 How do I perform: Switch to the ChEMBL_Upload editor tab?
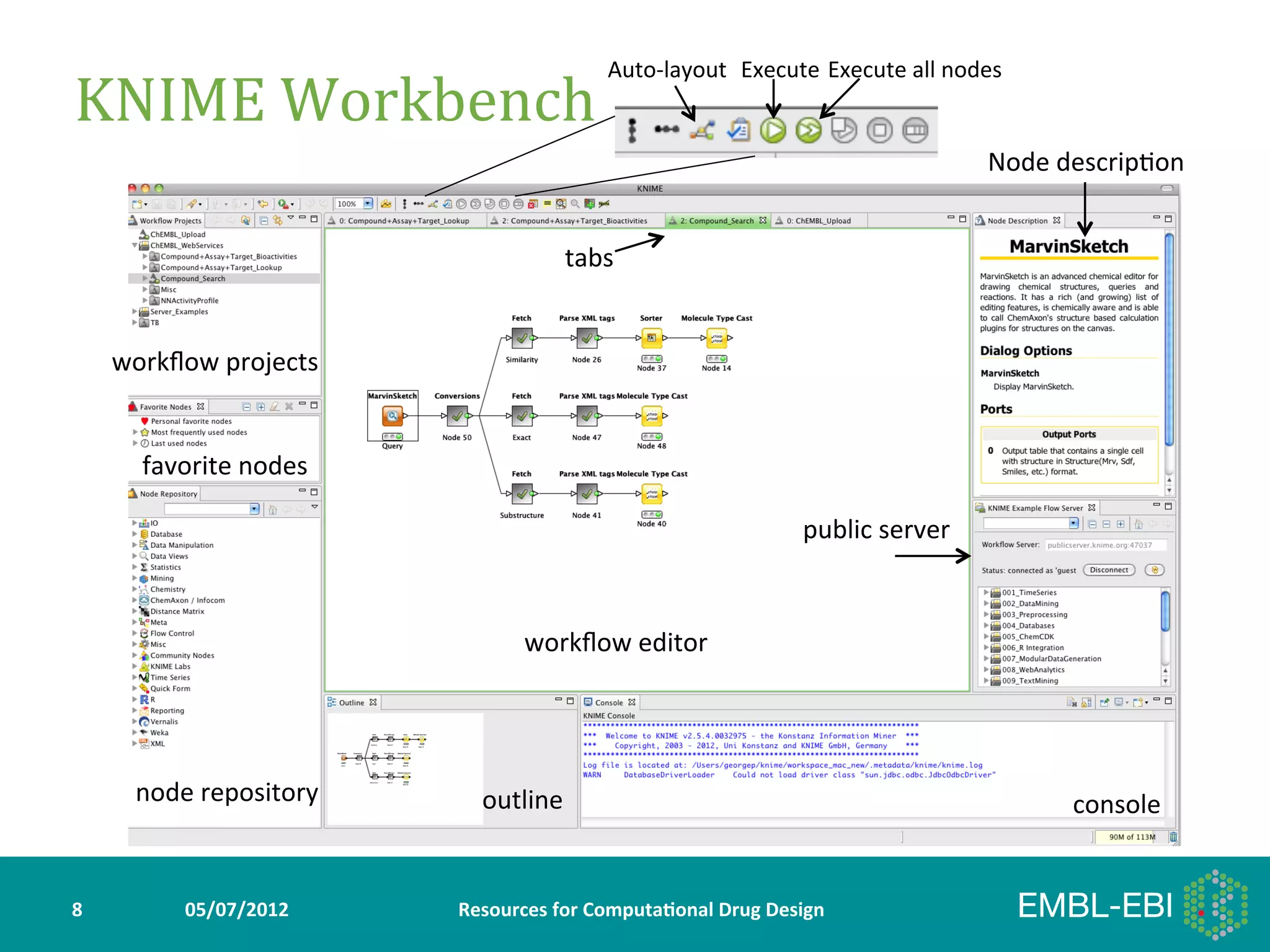pos(818,221)
